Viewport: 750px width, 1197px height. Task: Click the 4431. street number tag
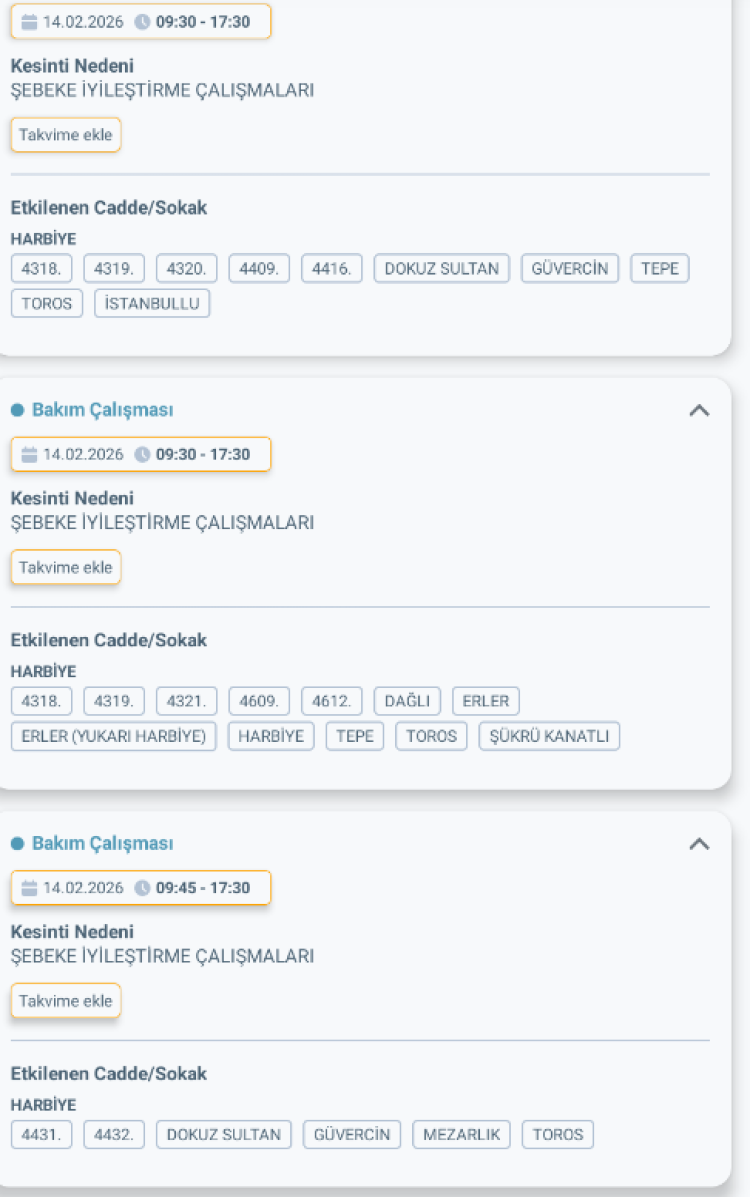pyautogui.click(x=41, y=1135)
